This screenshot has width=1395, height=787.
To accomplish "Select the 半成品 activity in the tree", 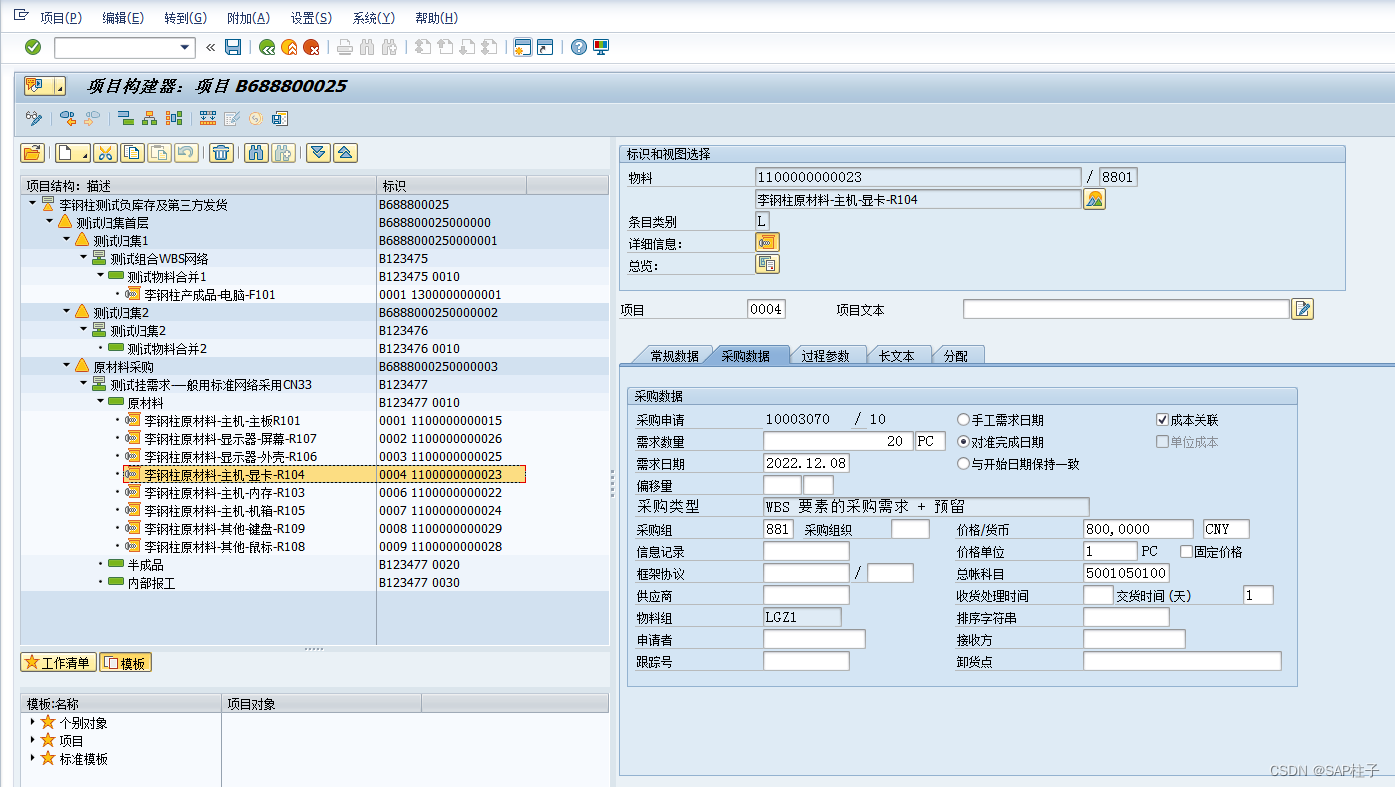I will click(x=144, y=565).
